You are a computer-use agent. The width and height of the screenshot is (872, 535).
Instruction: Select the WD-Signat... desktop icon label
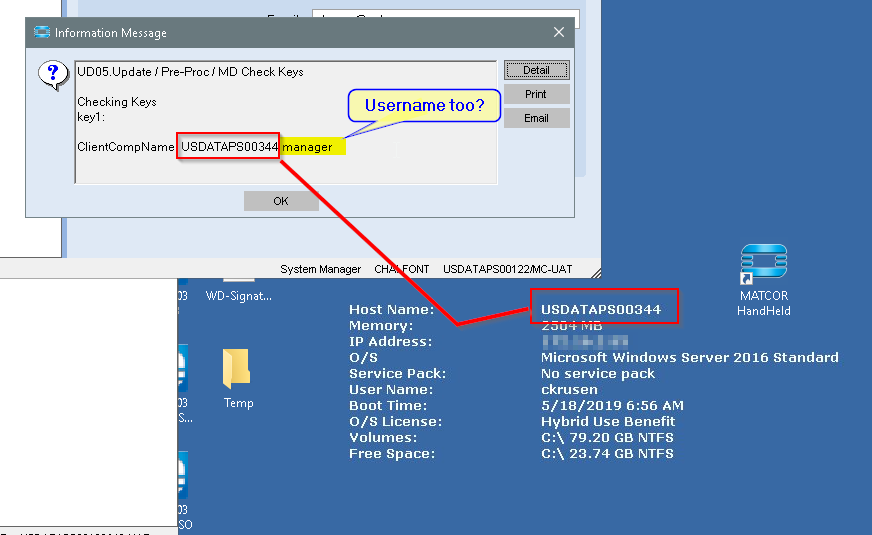(x=239, y=296)
